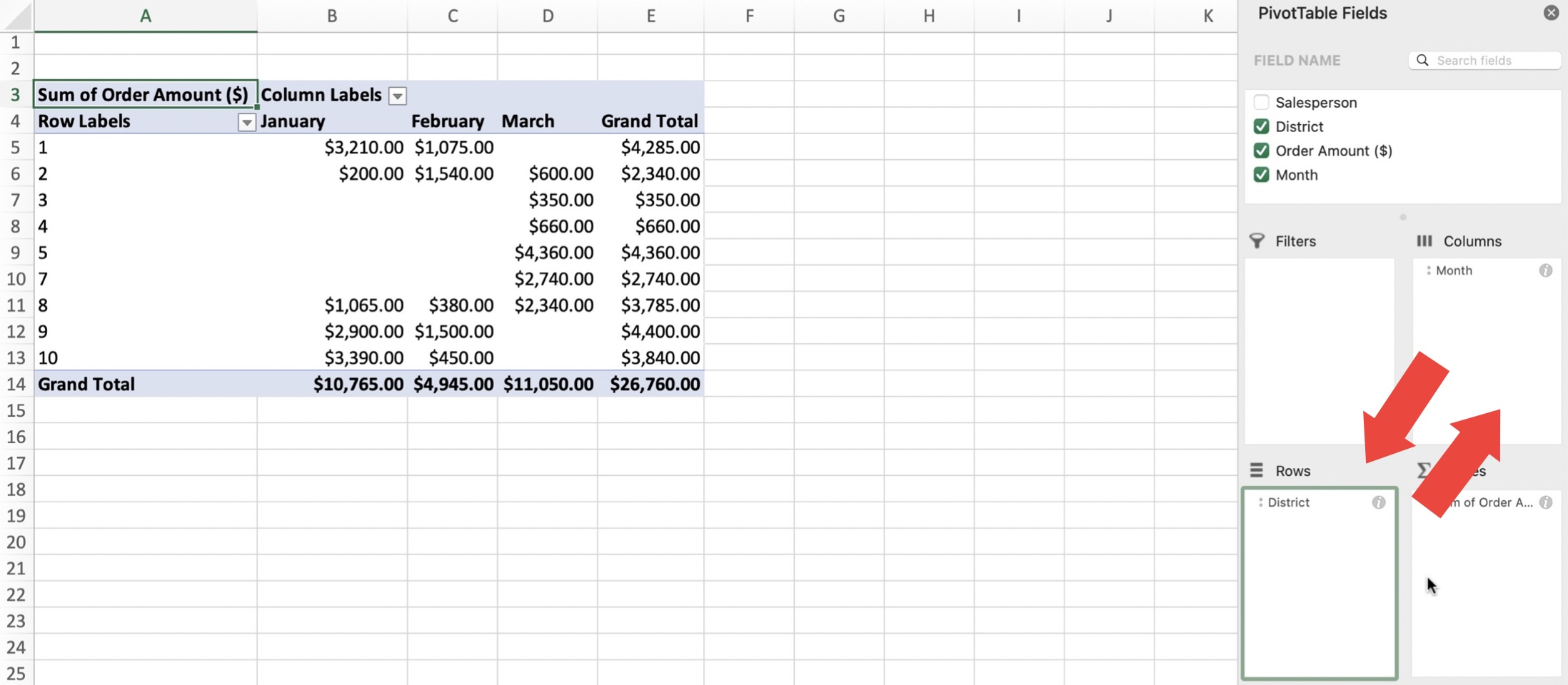
Task: Click the info icon beside Month field
Action: pos(1545,270)
